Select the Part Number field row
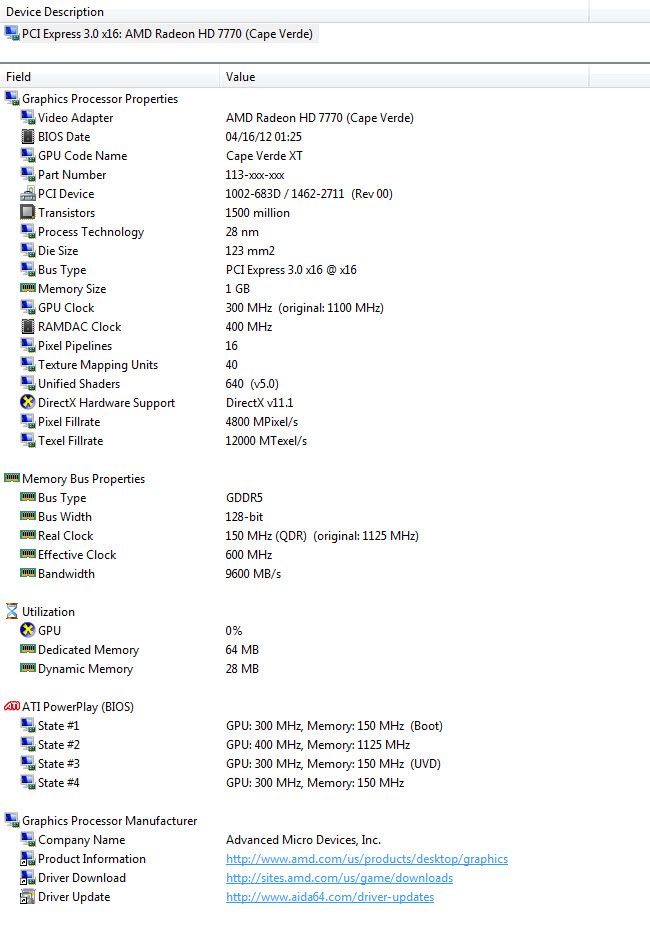The image size is (650, 933). (72, 175)
